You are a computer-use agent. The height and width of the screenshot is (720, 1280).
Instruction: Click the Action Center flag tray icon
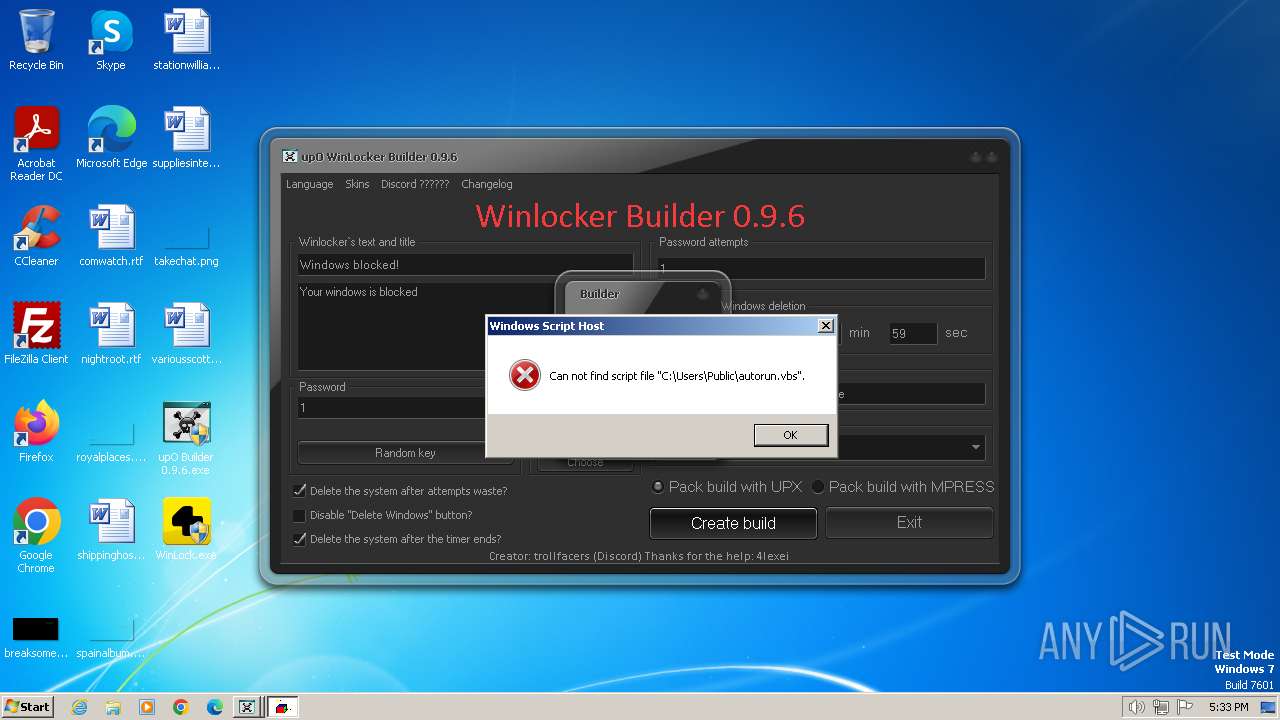coord(1185,707)
